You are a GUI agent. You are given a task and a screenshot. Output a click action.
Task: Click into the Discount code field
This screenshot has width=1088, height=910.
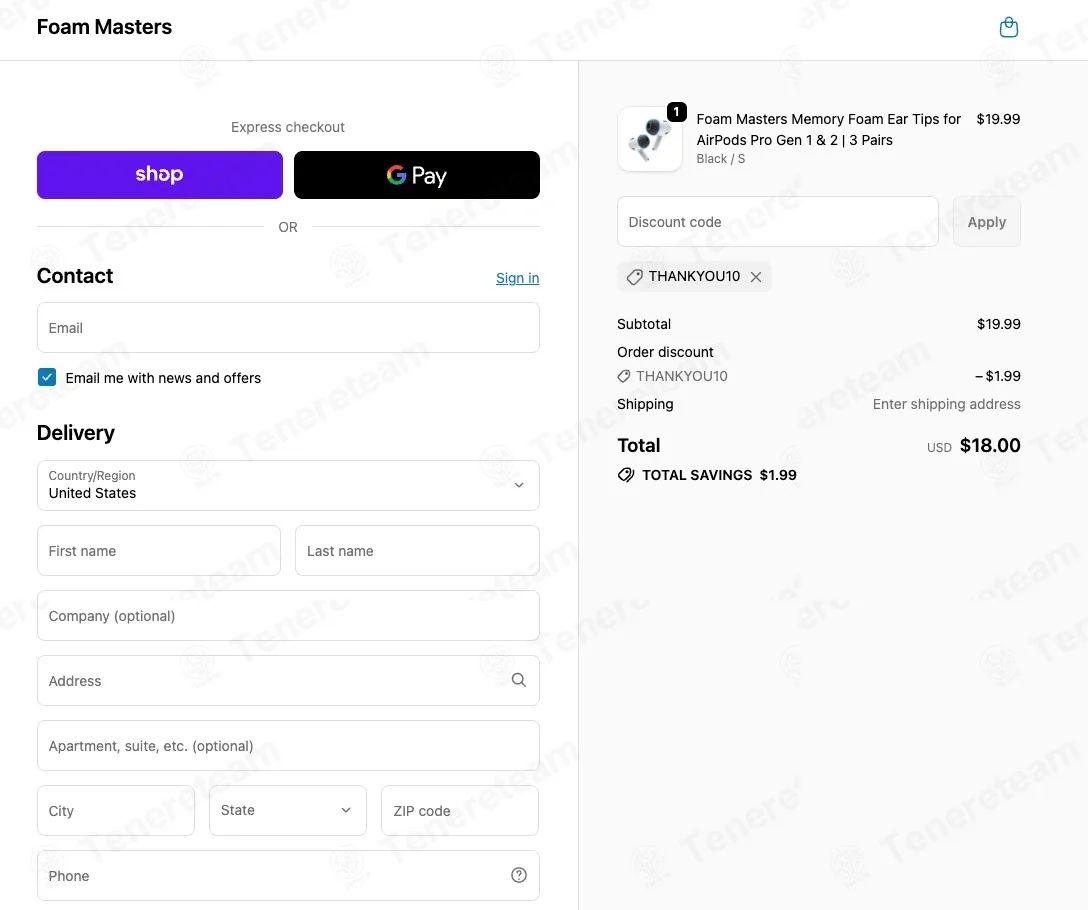coord(777,222)
